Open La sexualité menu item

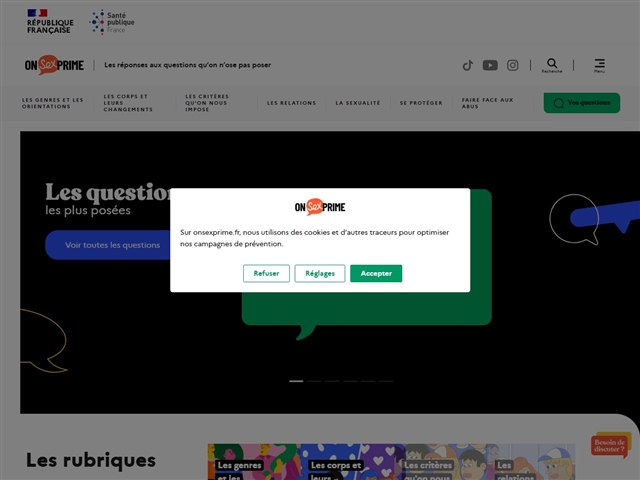tap(358, 103)
